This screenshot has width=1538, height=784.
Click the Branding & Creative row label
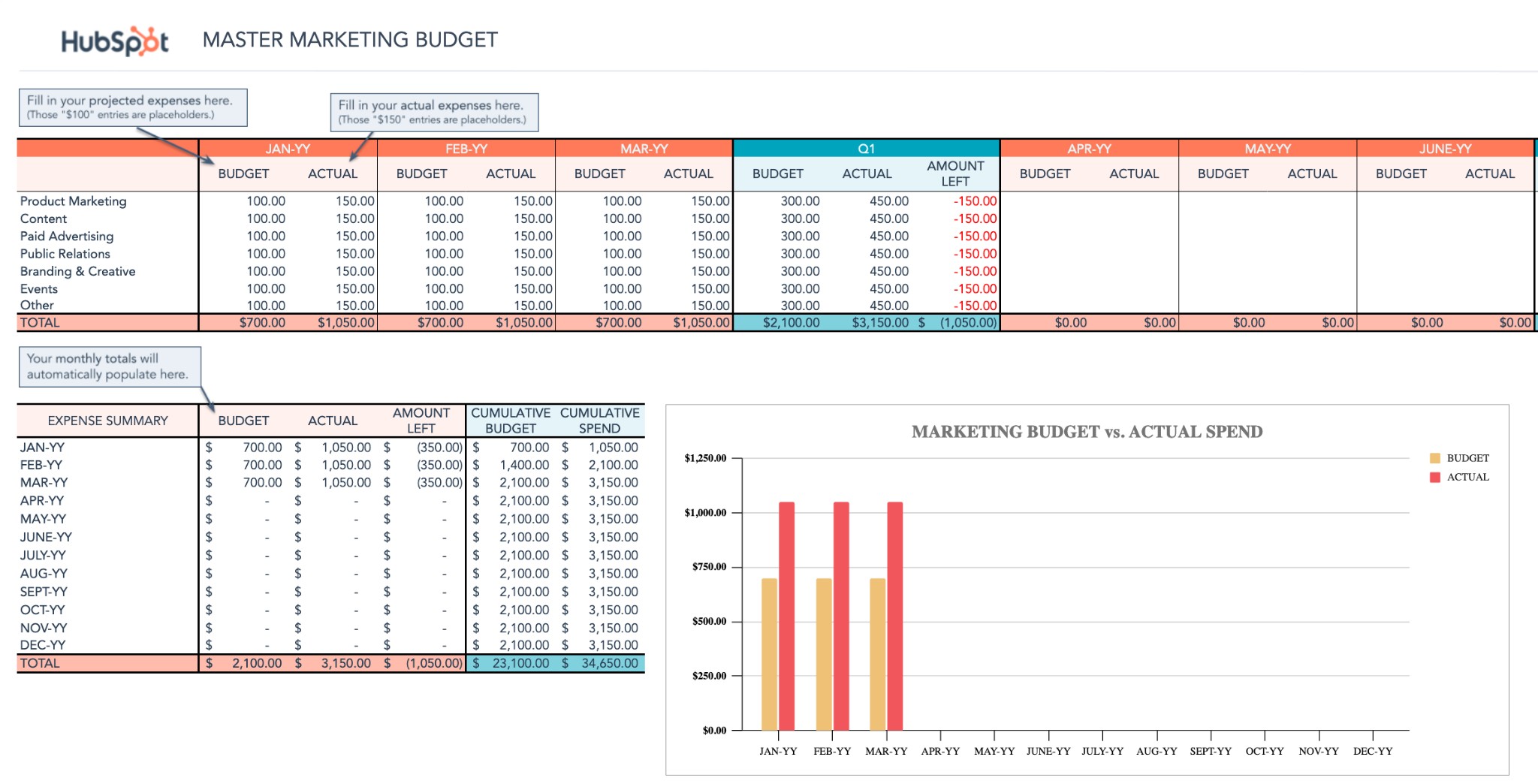77,271
